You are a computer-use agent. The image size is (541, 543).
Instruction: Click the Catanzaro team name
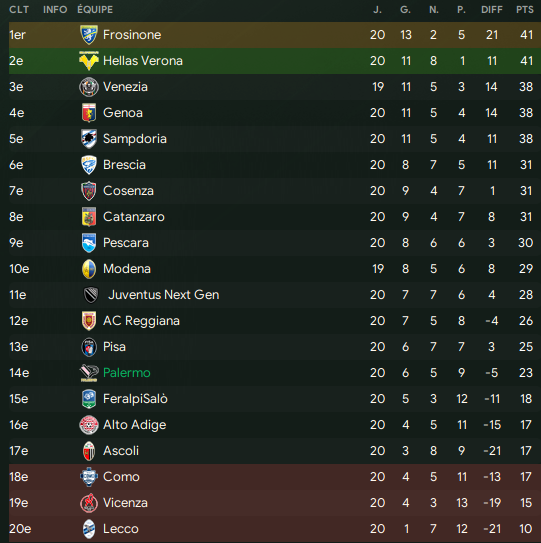tap(134, 217)
